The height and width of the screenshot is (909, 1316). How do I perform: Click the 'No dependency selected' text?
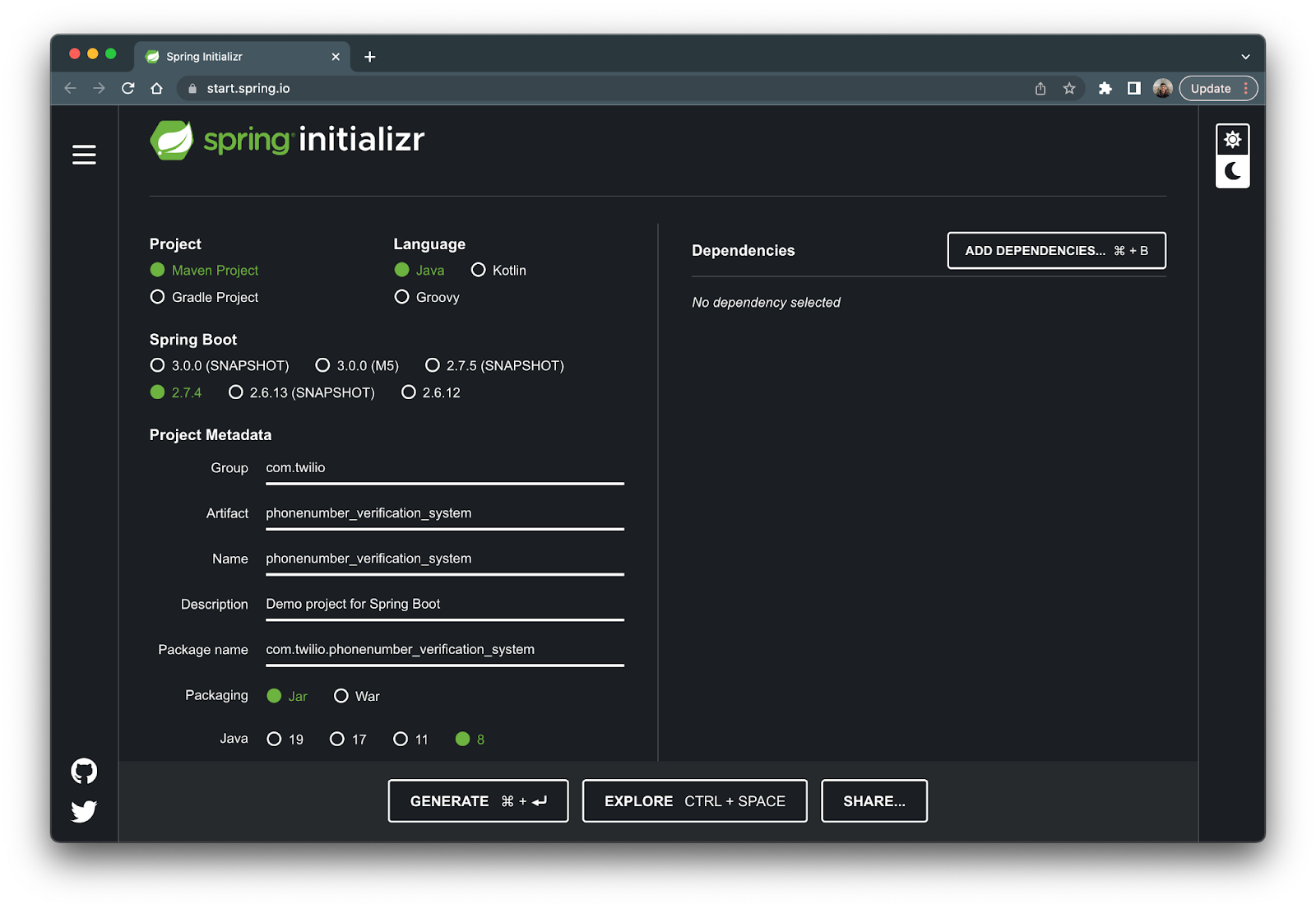(x=766, y=303)
